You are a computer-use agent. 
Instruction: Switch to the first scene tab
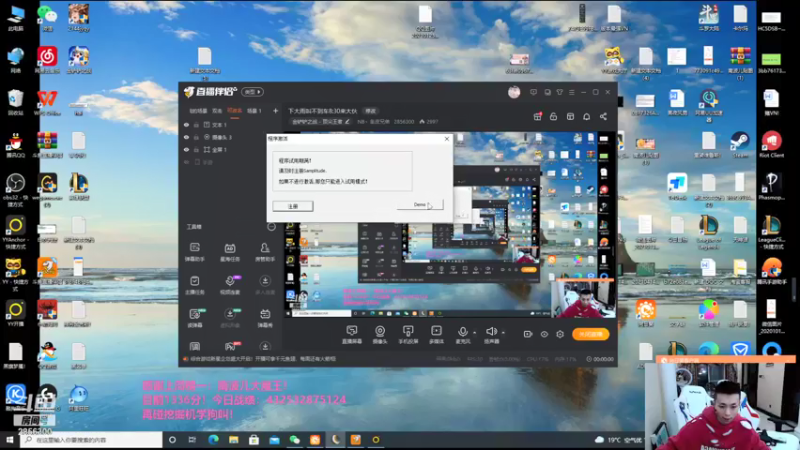click(198, 111)
